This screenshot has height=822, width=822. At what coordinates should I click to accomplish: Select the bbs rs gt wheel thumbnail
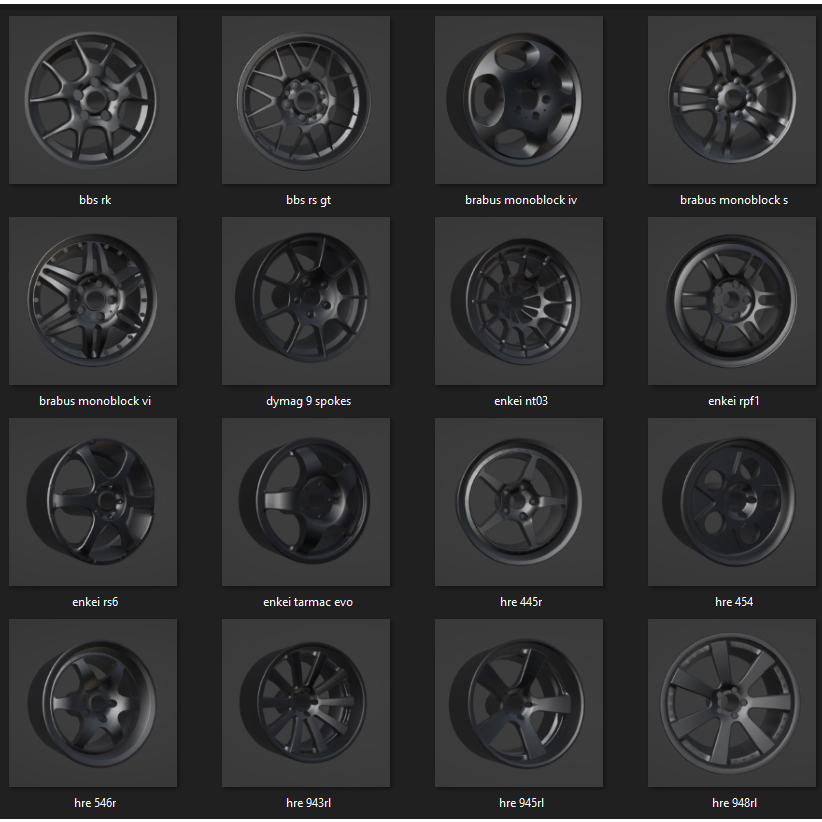306,100
